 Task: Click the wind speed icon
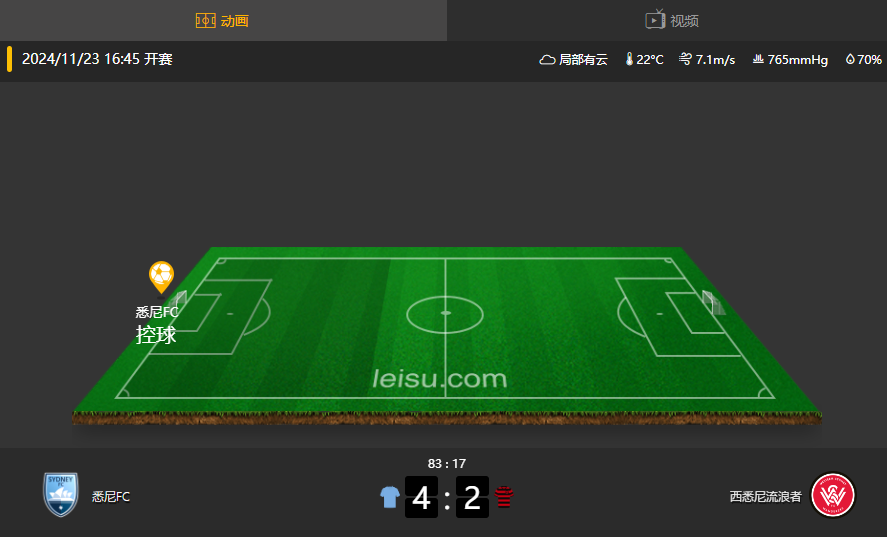point(685,59)
